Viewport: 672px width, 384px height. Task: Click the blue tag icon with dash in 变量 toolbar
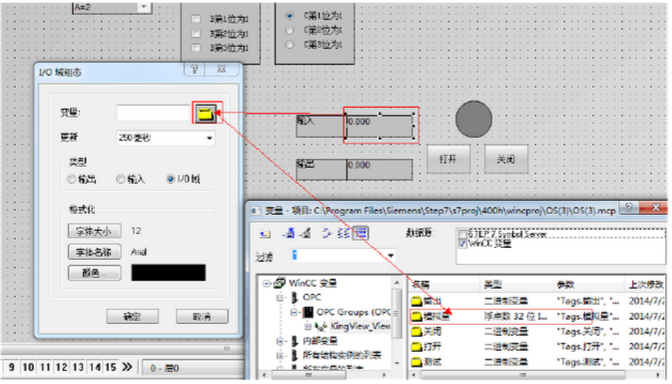[289, 233]
